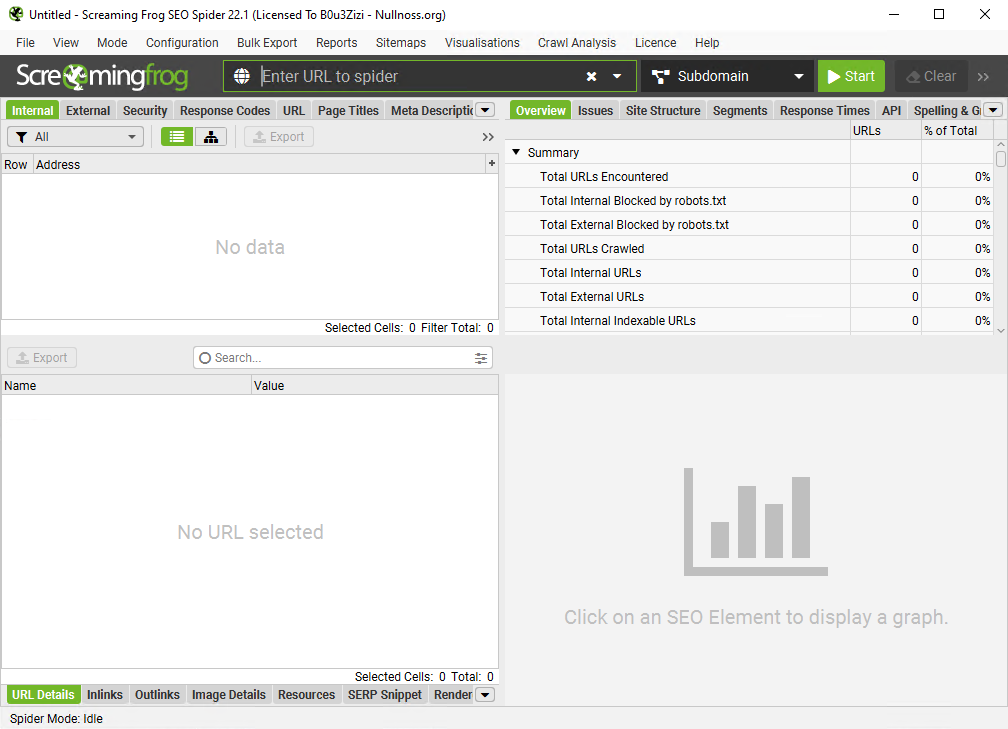This screenshot has height=729, width=1008.
Task: Click the globe icon in URL bar
Action: point(242,76)
